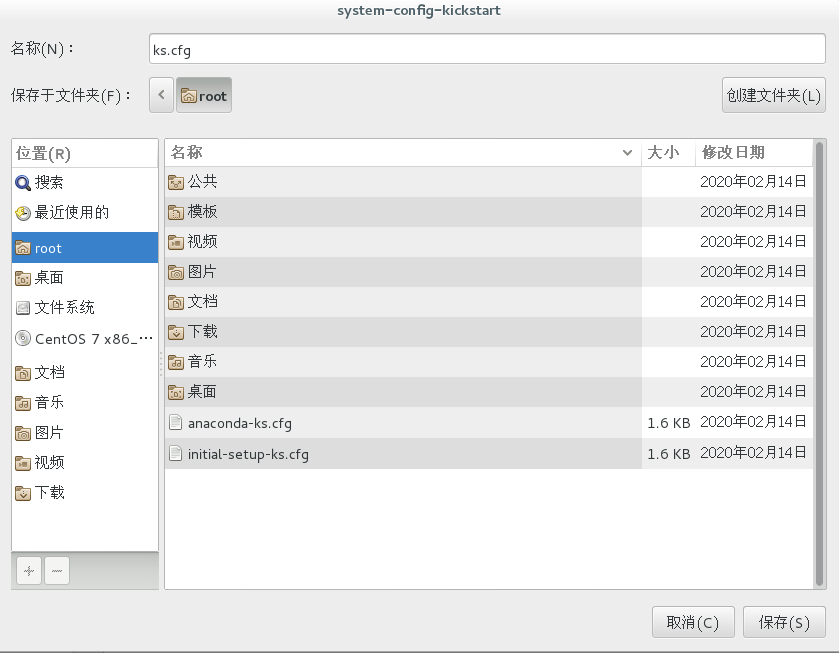Click the 公共 folder icon in file list
The height and width of the screenshot is (653, 839).
(x=176, y=183)
